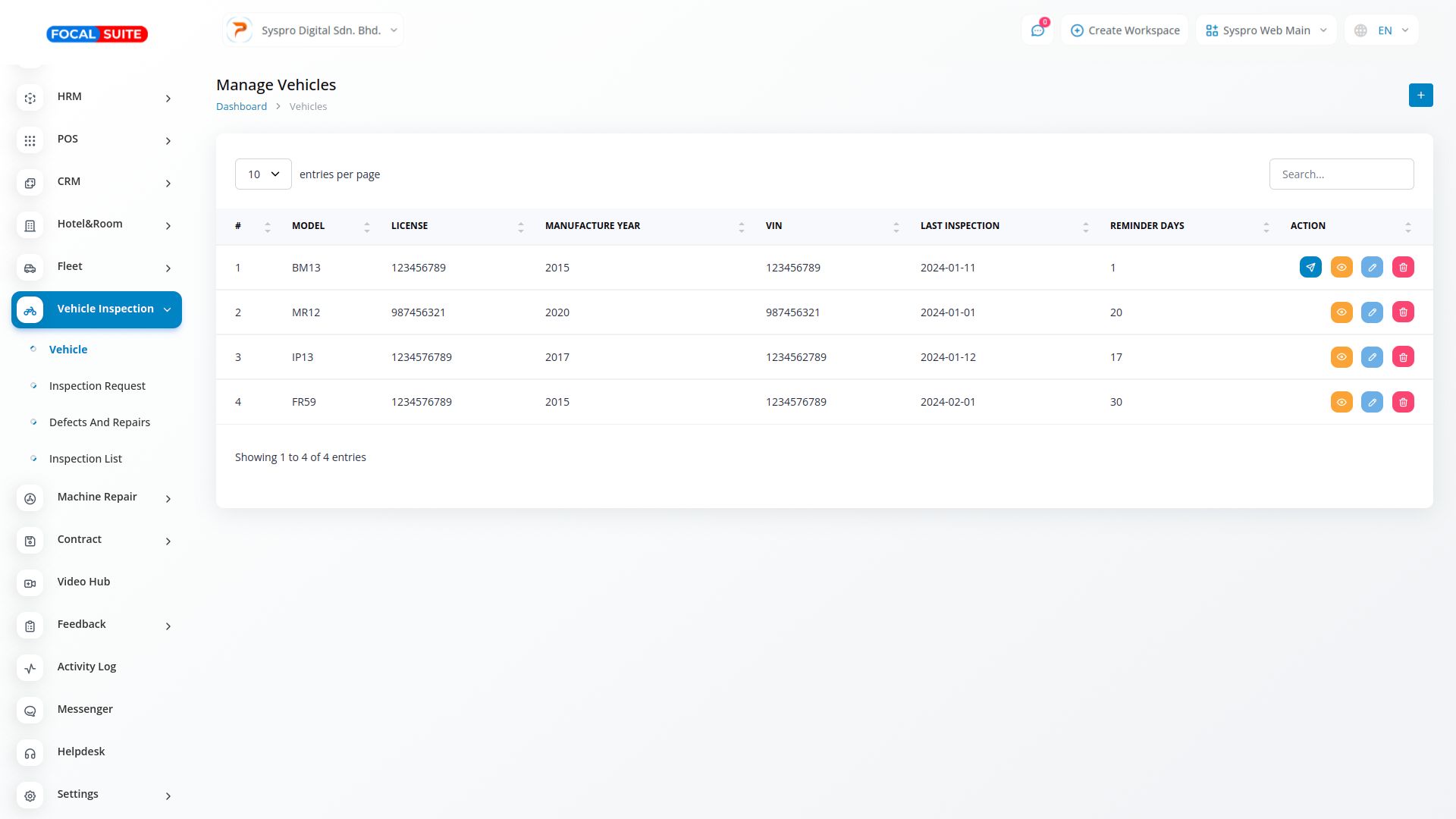Edit vehicle BM13 using the pencil icon
Image resolution: width=1456 pixels, height=819 pixels.
[1372, 267]
